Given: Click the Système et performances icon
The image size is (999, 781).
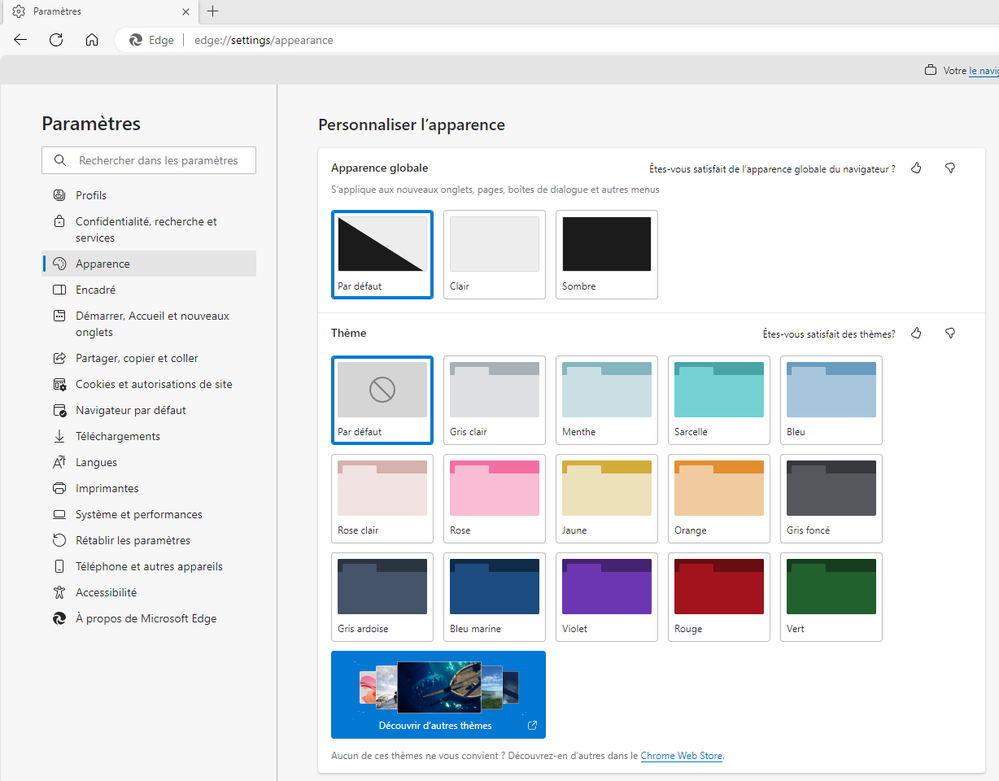Looking at the screenshot, I should click(59, 514).
